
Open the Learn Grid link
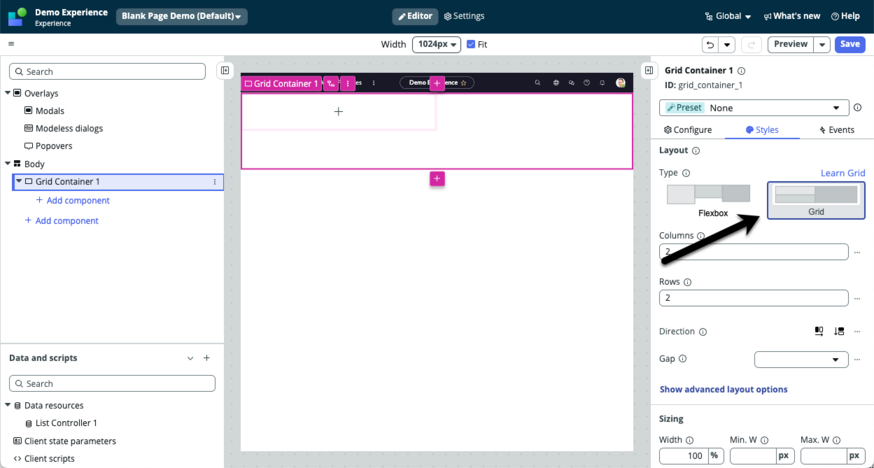(x=843, y=173)
